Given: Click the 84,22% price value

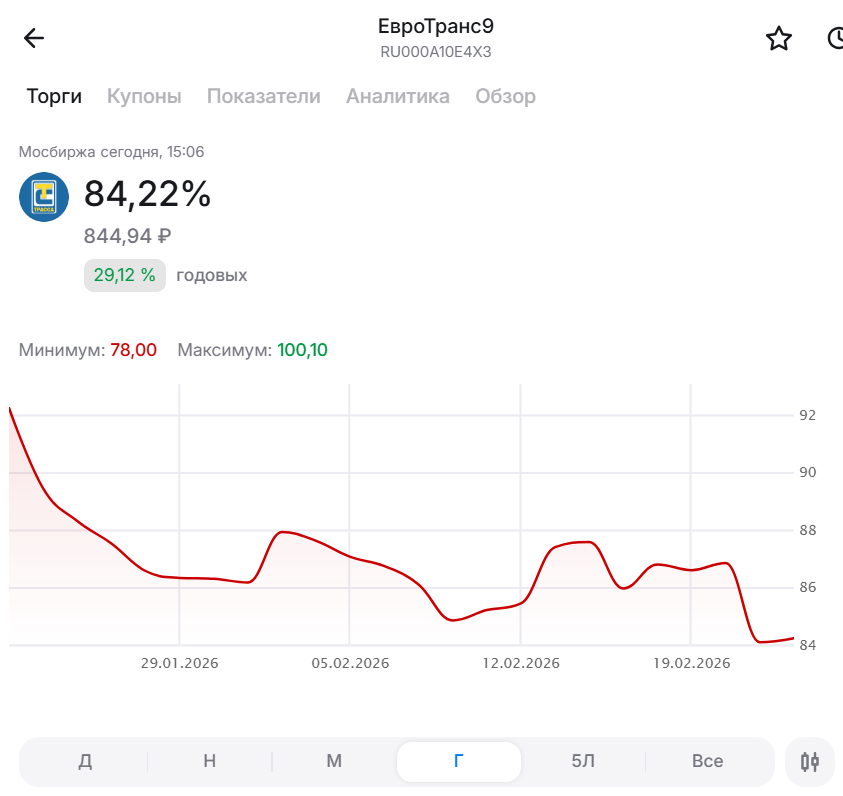Looking at the screenshot, I should (x=147, y=194).
